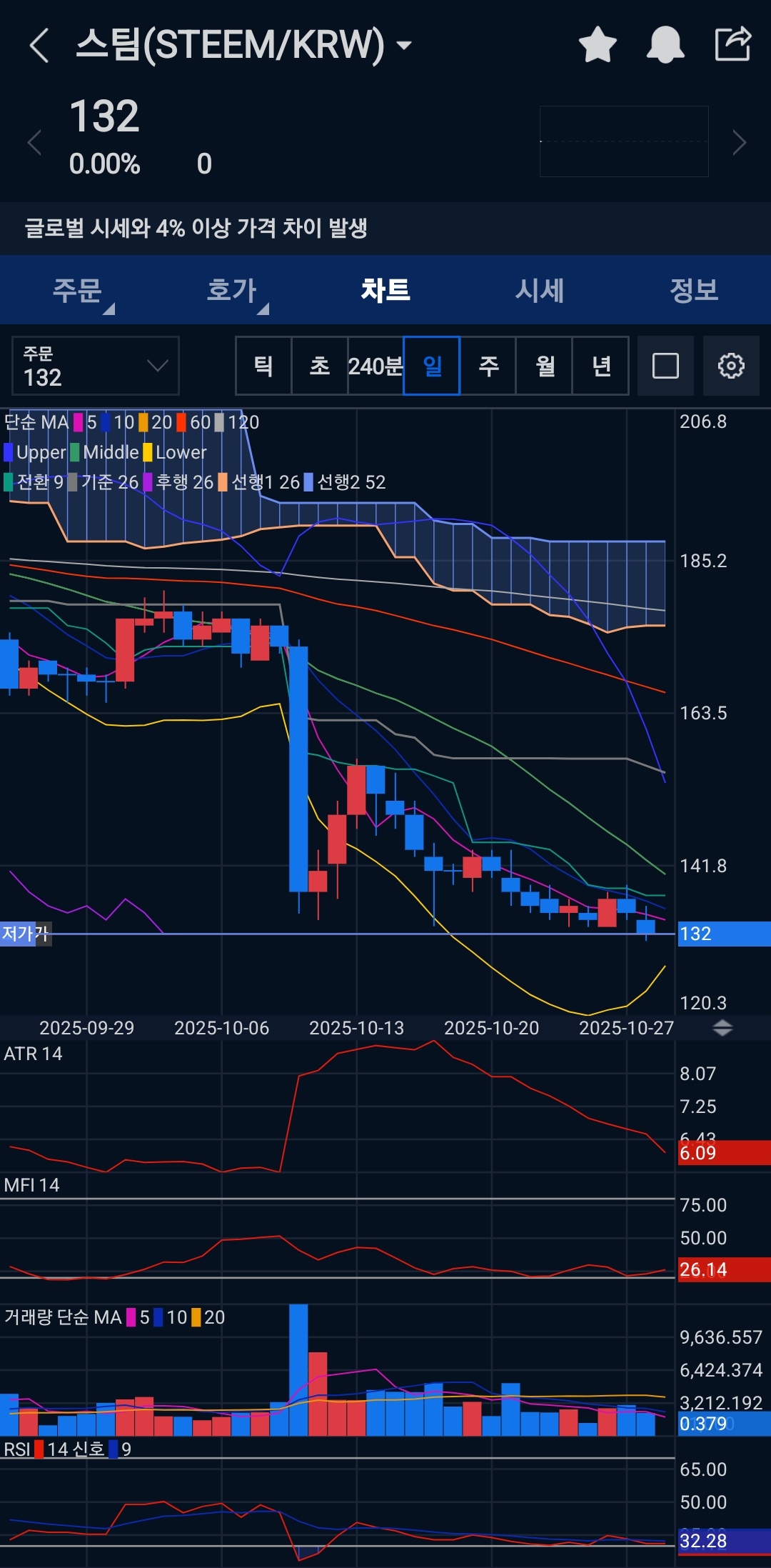The image size is (771, 1568).
Task: Open the mini price chart thumbnail
Action: pos(624,141)
